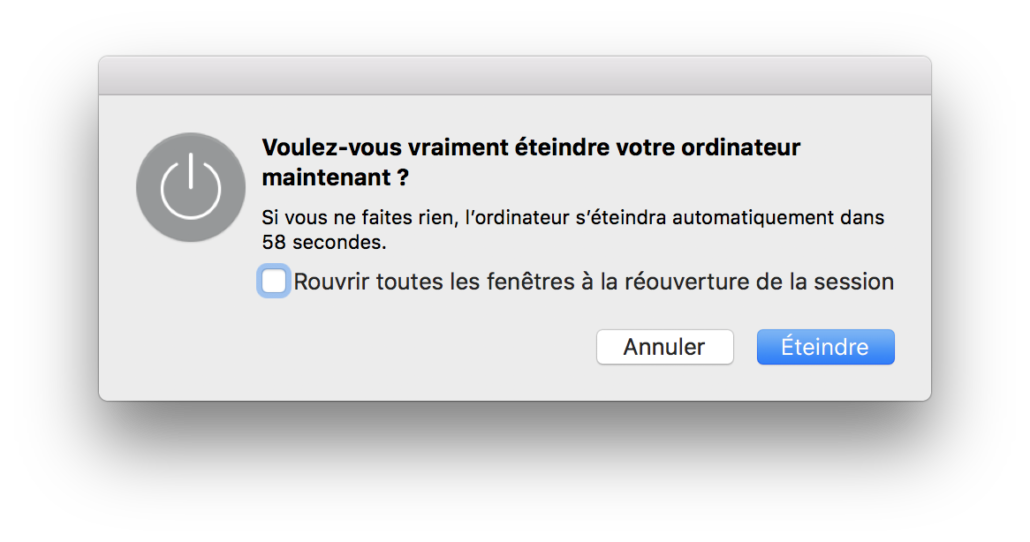Viewport: 1030px width, 542px height.
Task: Click the words 'l'ordinateur s'éteindra' in the message
Action: 562,216
